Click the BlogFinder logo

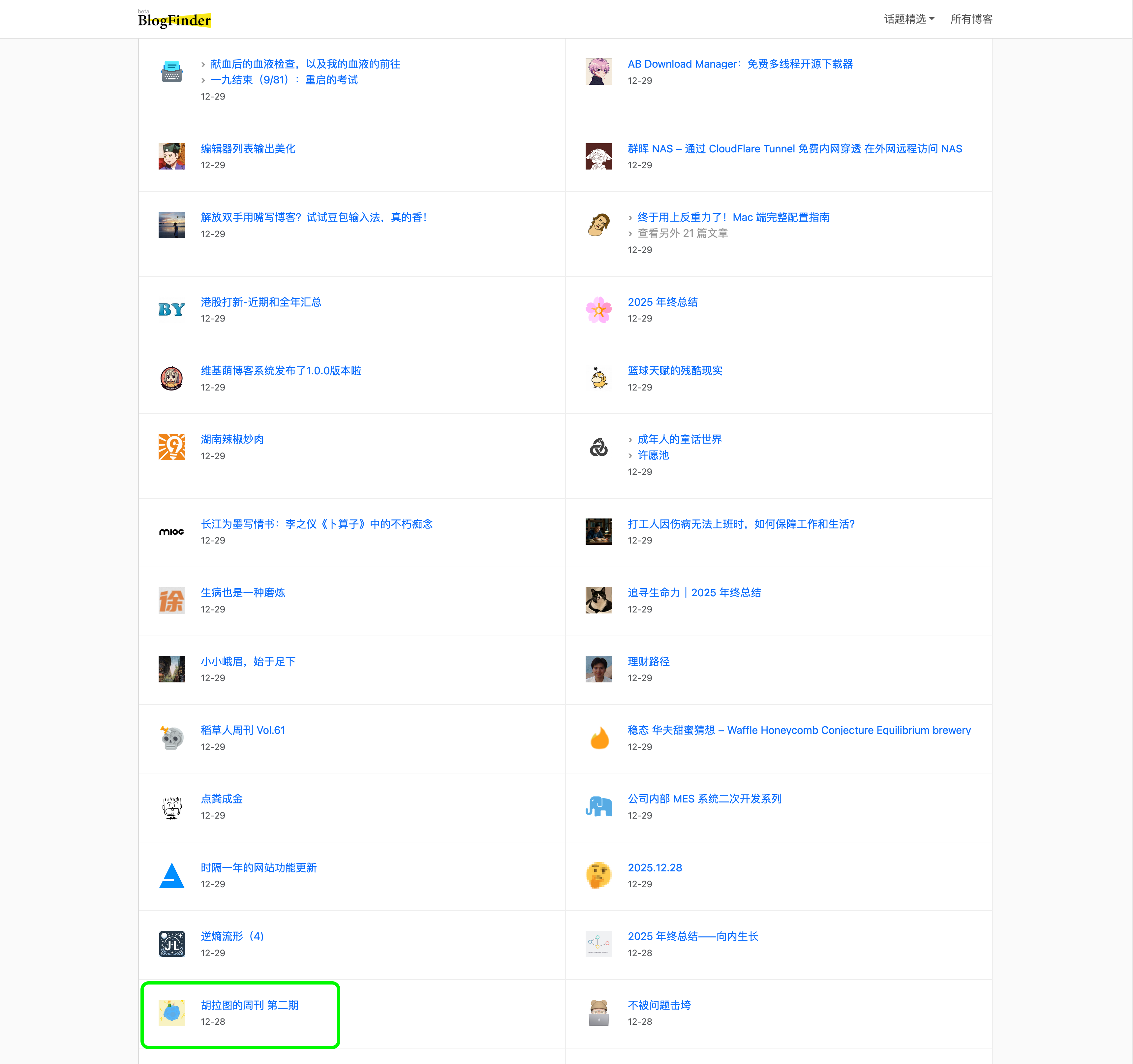coord(174,20)
